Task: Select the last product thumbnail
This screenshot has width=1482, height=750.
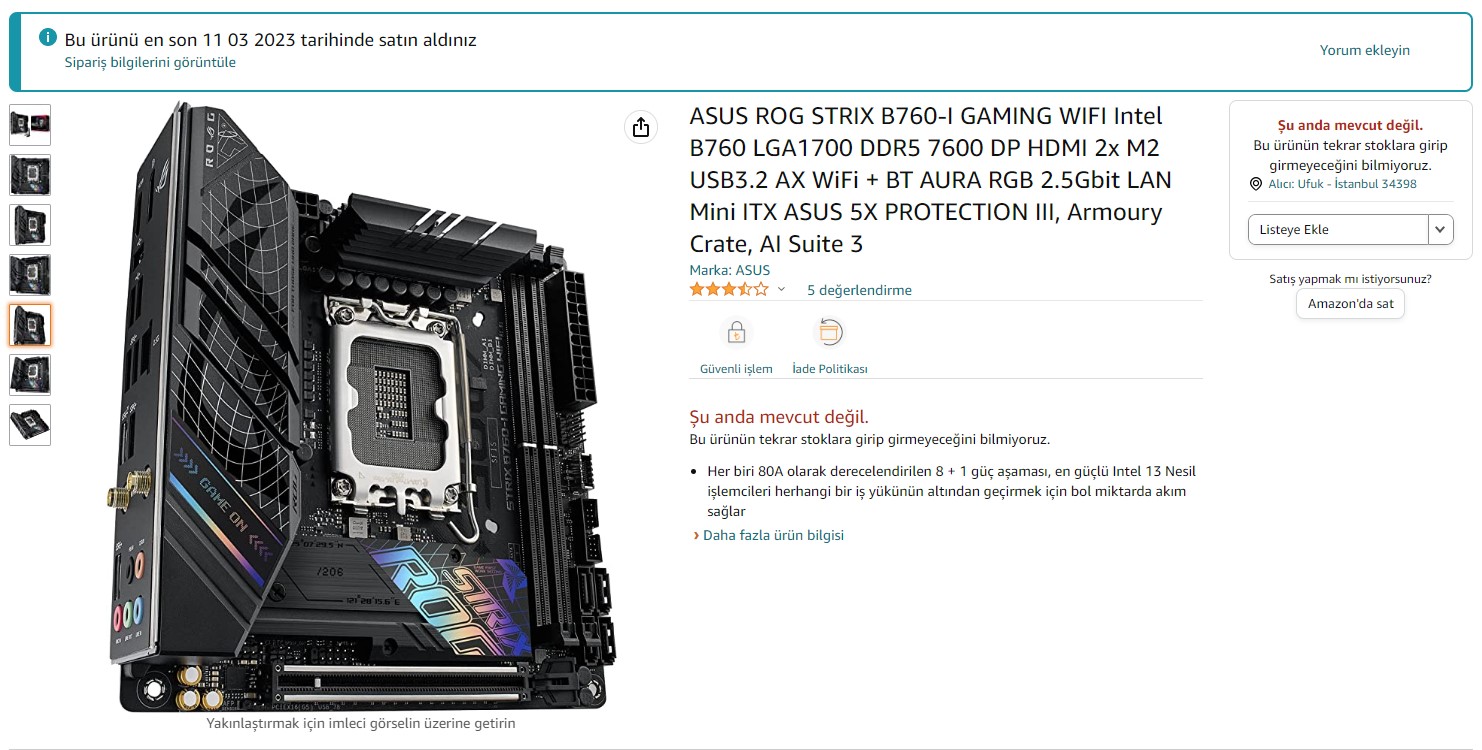Action: (30, 425)
